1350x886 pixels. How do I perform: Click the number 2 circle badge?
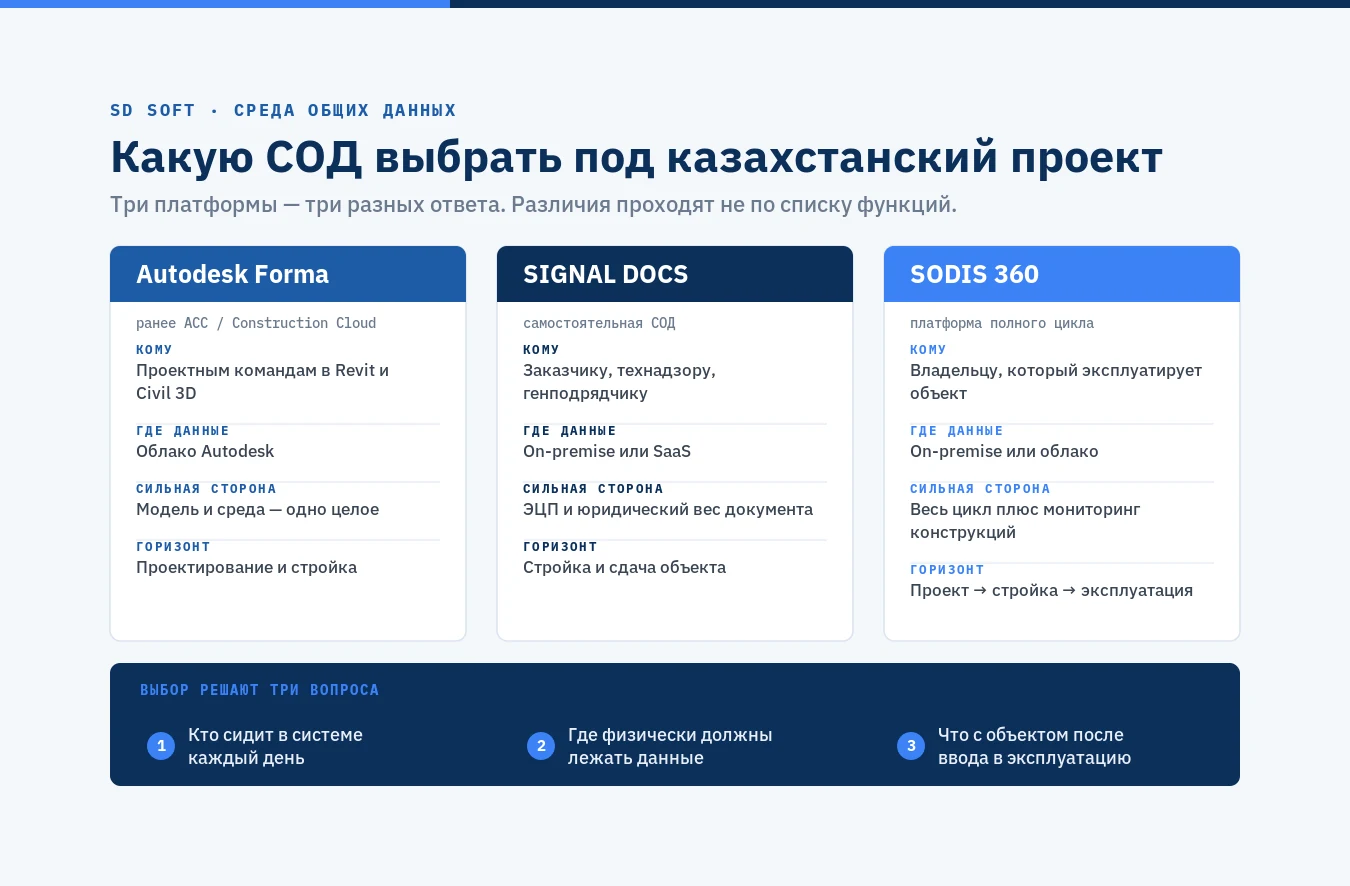[x=541, y=746]
